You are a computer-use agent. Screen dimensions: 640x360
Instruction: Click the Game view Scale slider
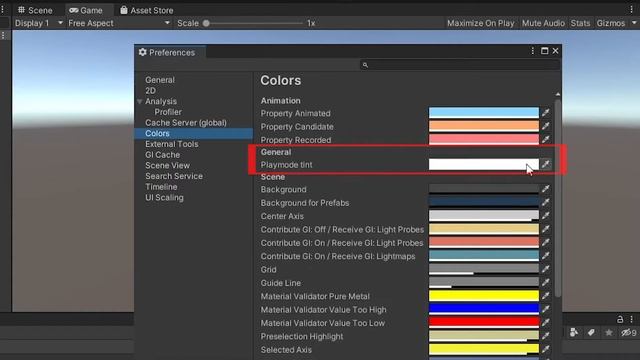[x=253, y=23]
